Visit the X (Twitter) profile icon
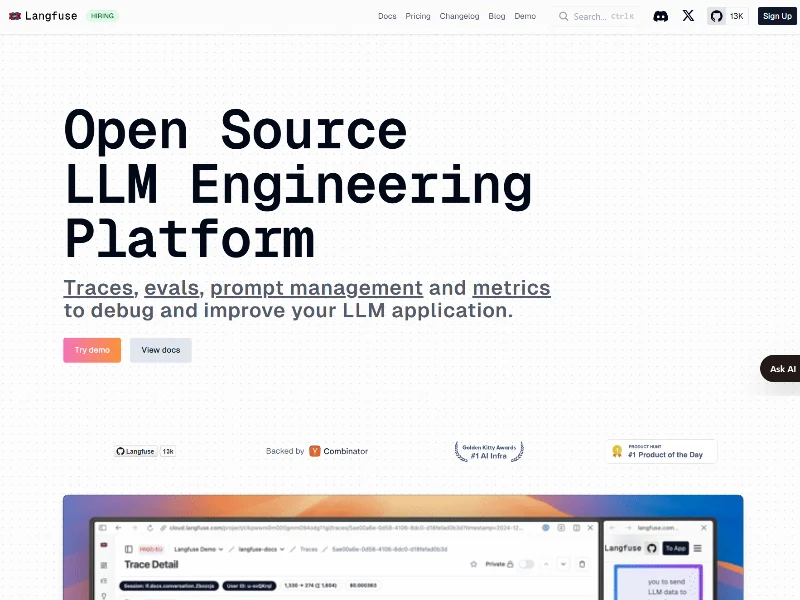This screenshot has width=800, height=600. pos(688,16)
